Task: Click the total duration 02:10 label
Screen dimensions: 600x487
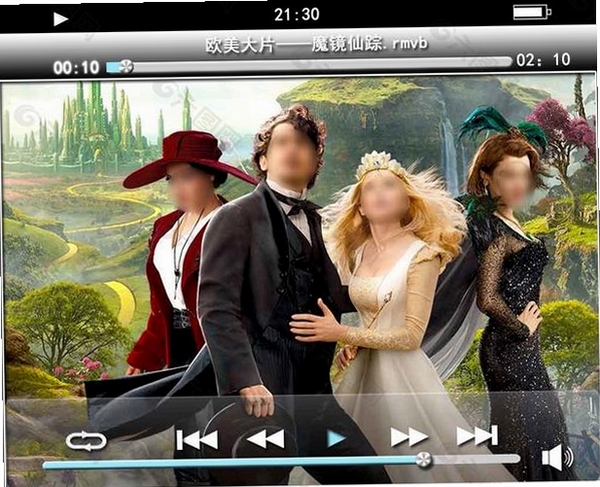Action: [x=543, y=60]
